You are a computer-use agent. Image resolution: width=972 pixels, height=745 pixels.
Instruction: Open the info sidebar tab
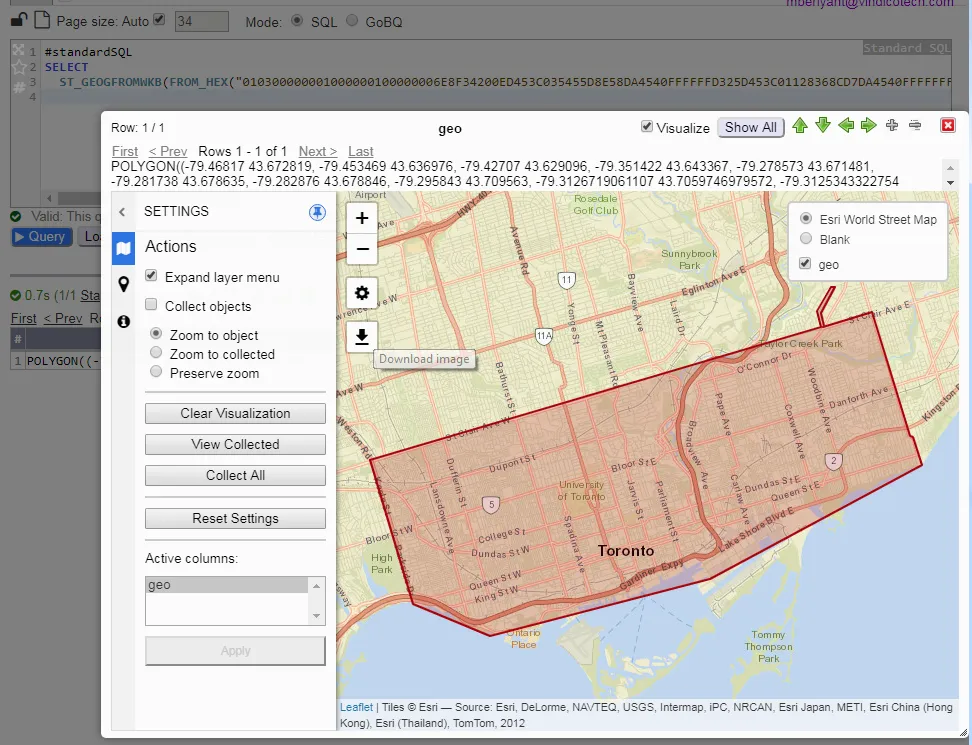123,321
